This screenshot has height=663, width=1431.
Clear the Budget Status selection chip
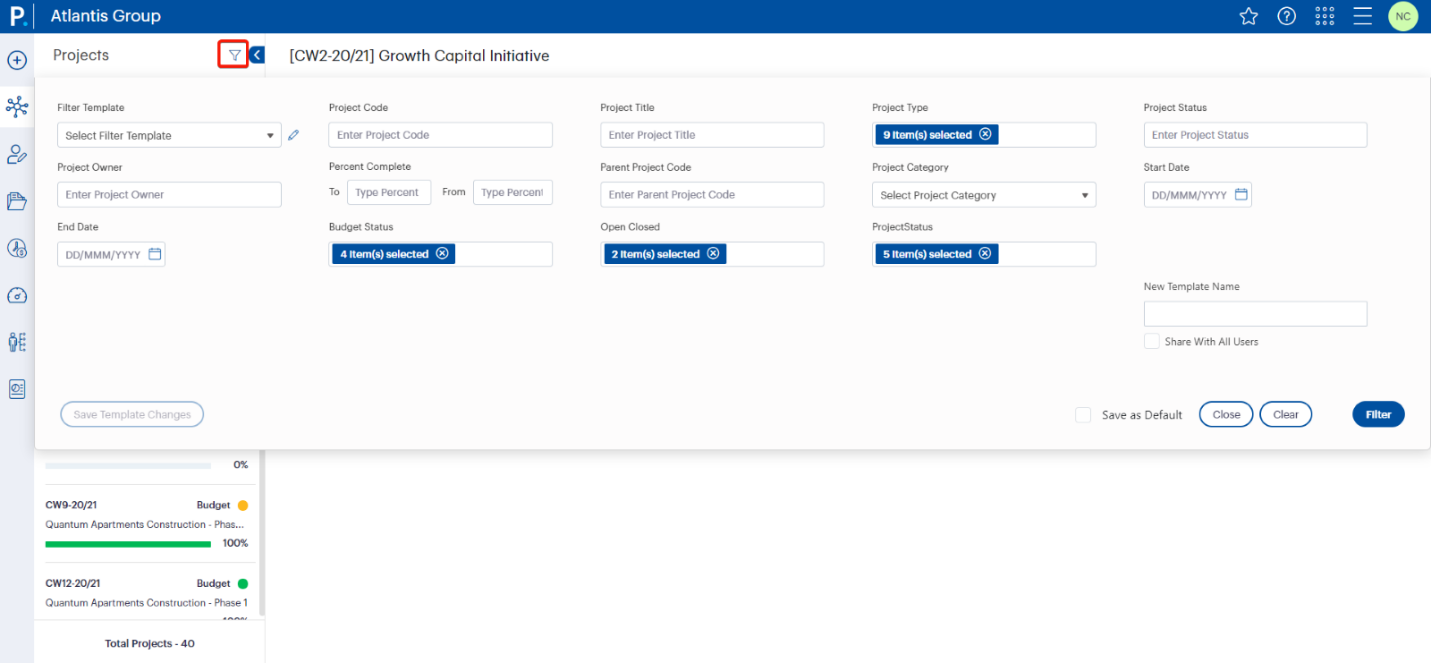(x=442, y=254)
